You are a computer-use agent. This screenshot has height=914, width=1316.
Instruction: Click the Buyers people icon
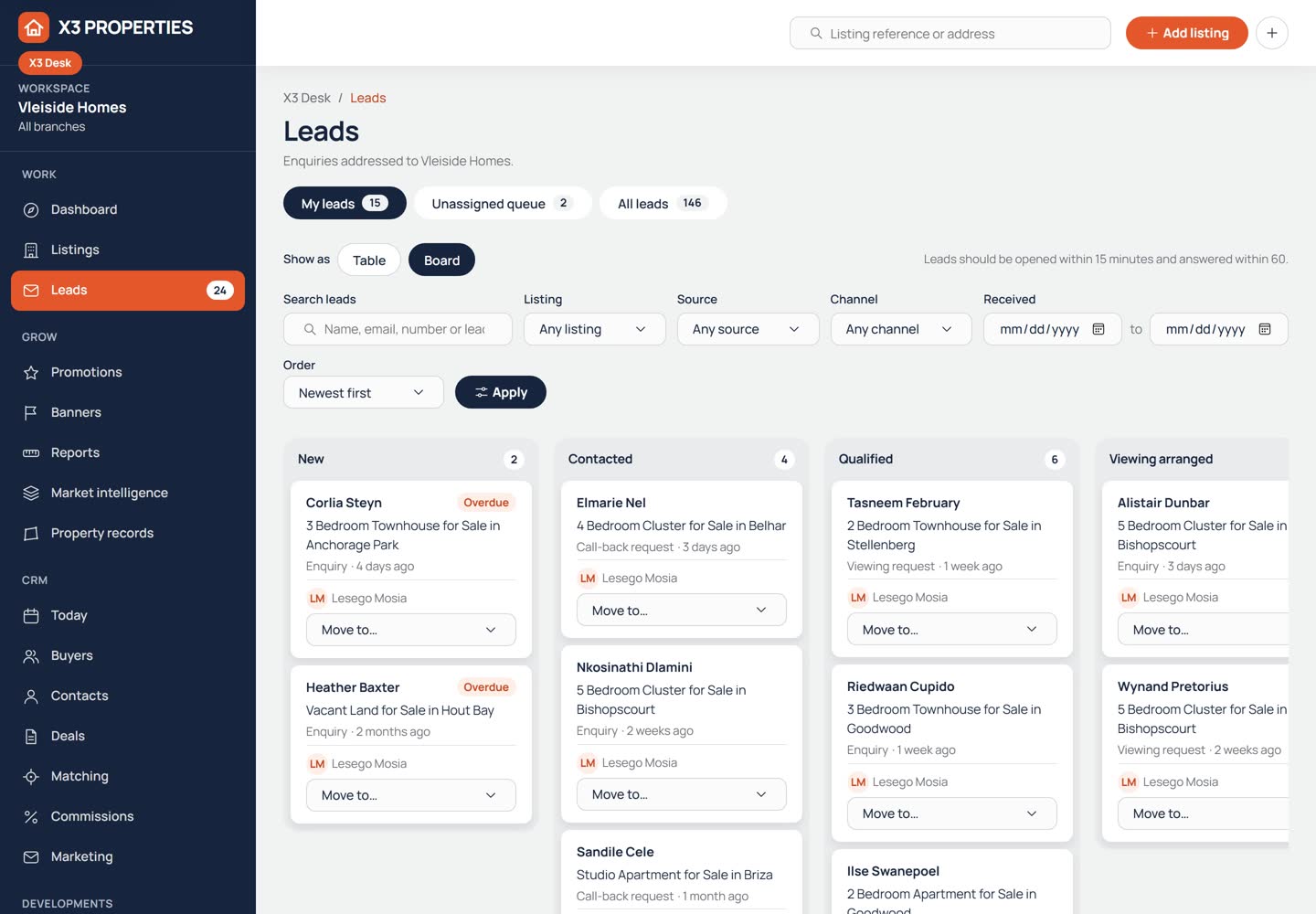pyautogui.click(x=31, y=655)
